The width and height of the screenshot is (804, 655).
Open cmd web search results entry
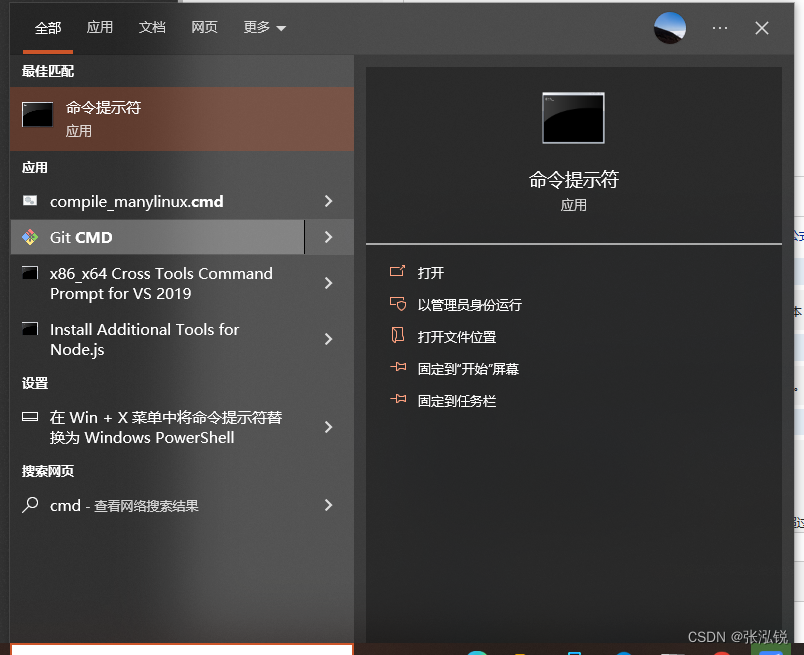pyautogui.click(x=158, y=505)
